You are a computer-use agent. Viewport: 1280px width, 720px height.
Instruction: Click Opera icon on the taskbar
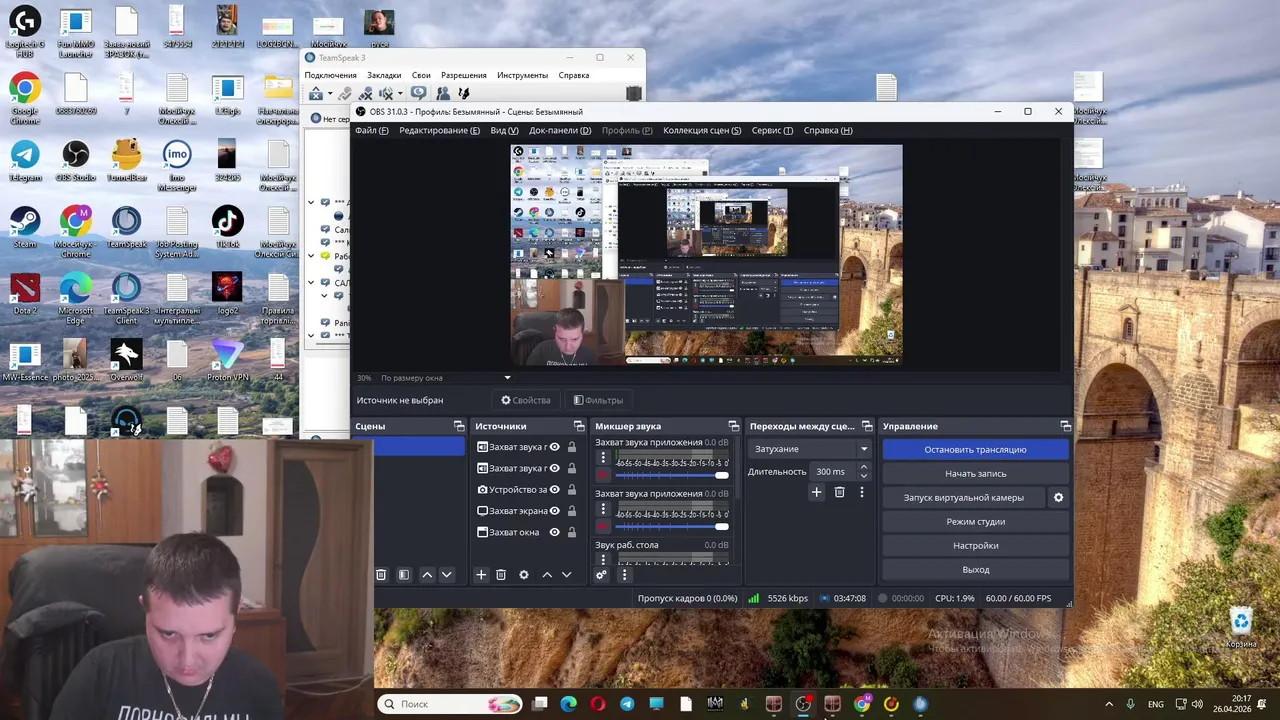pos(598,704)
